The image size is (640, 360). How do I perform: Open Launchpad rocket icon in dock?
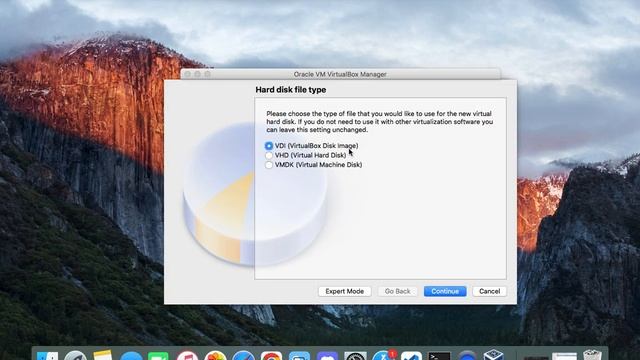75,356
